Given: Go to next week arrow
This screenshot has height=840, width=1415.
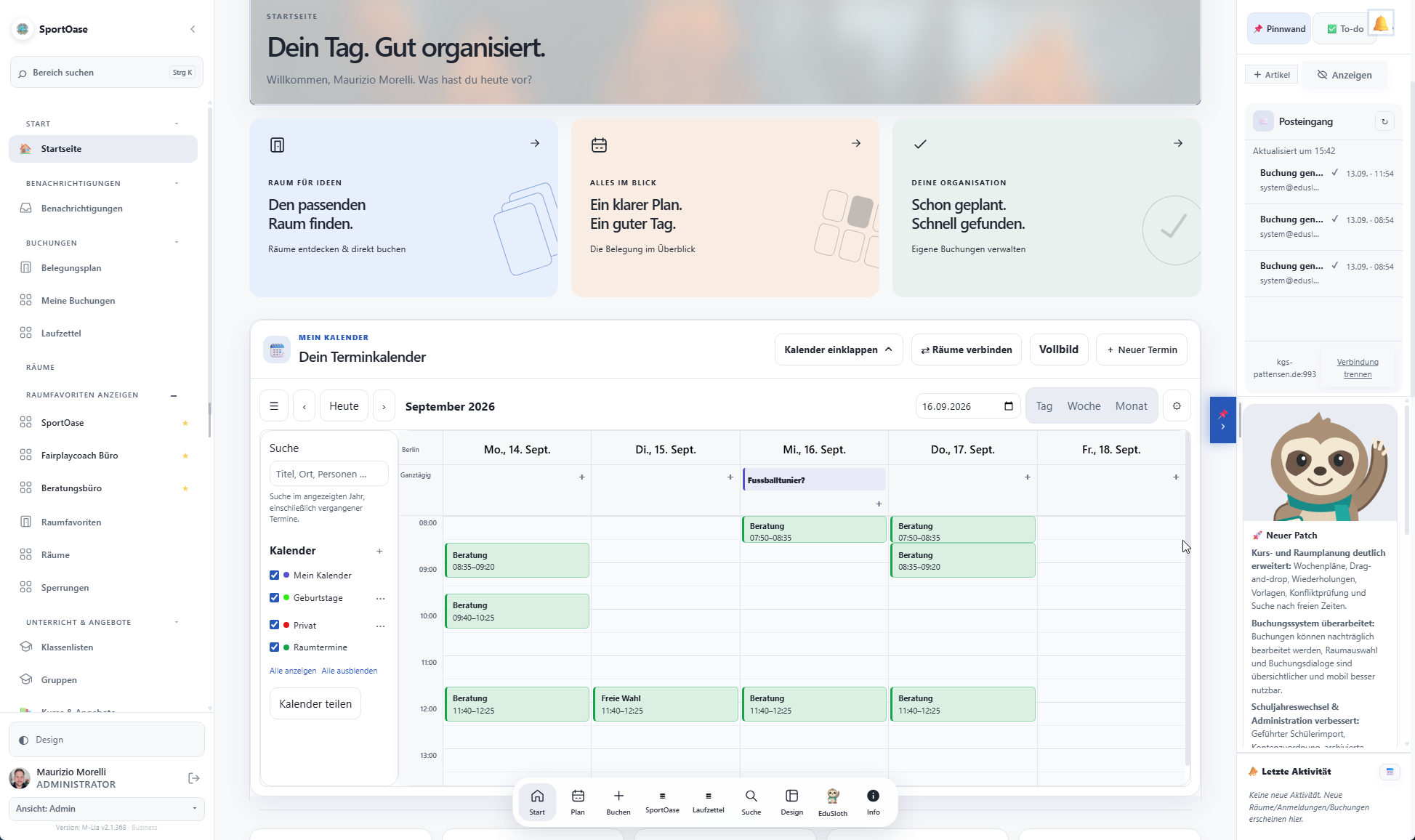Looking at the screenshot, I should (384, 406).
